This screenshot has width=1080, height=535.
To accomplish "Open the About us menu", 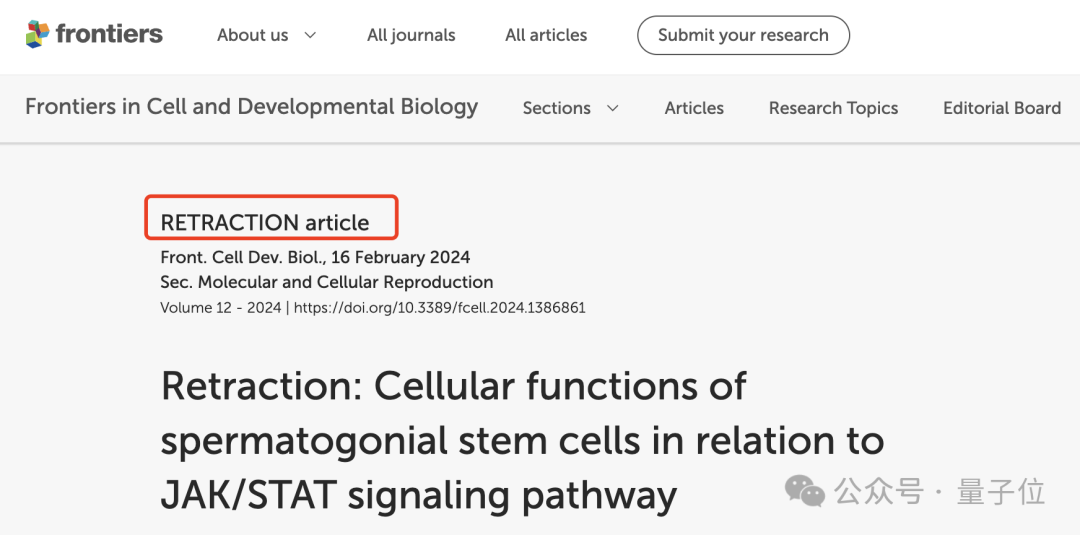I will 253,35.
